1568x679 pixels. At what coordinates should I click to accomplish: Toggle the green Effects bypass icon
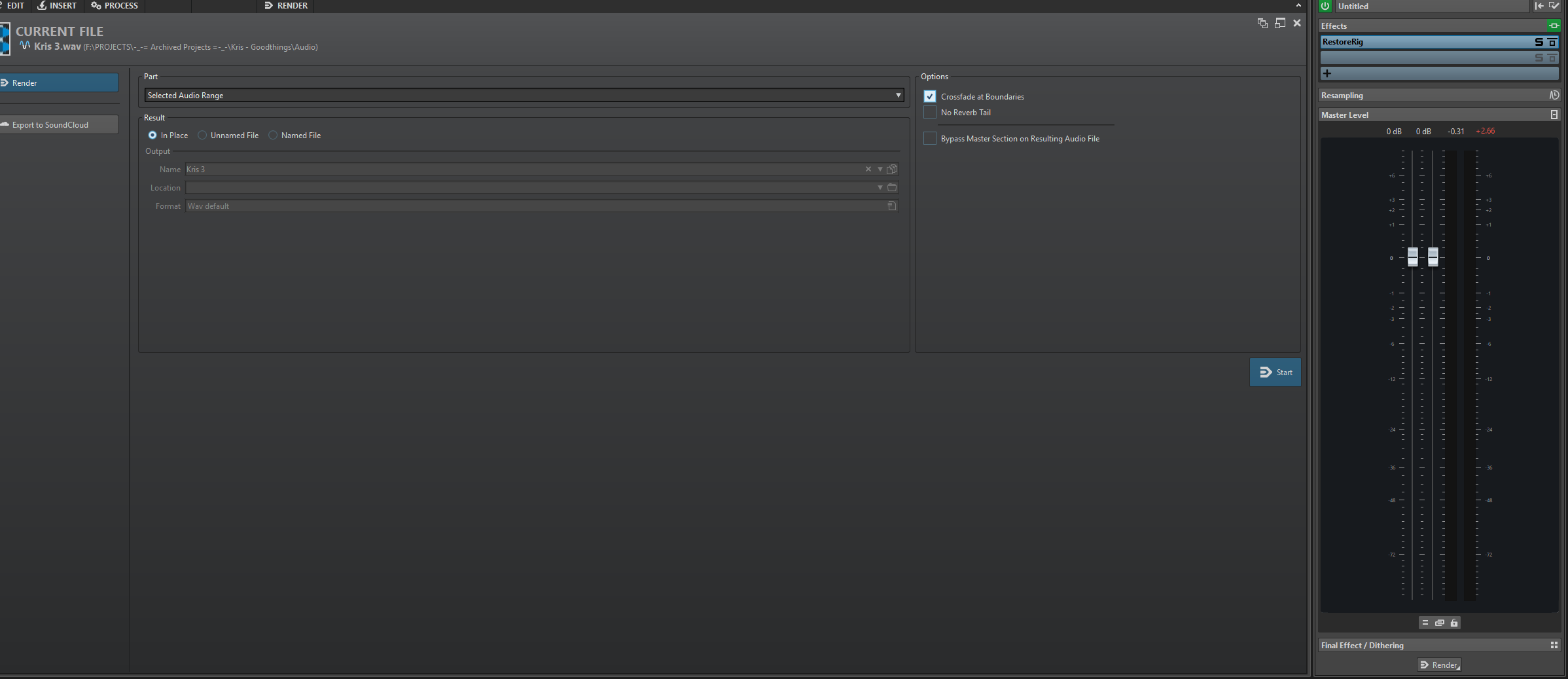[x=1554, y=26]
